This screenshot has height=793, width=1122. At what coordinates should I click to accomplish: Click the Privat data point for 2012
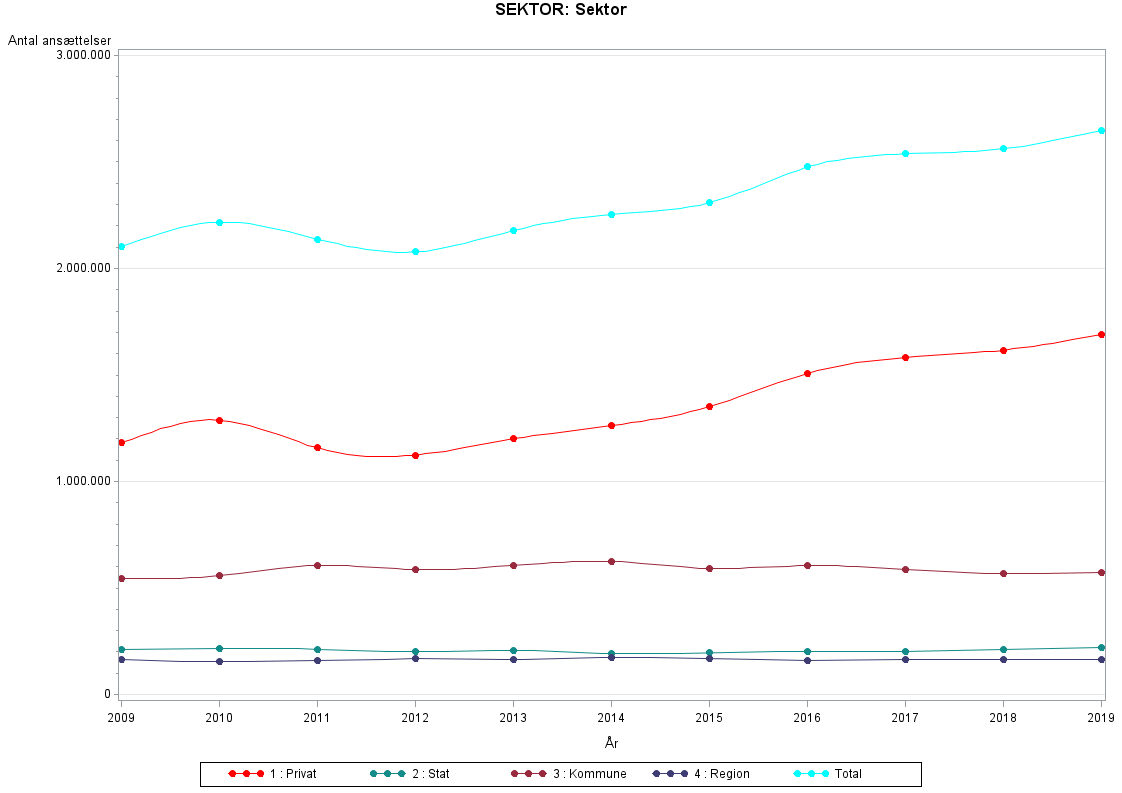point(415,455)
